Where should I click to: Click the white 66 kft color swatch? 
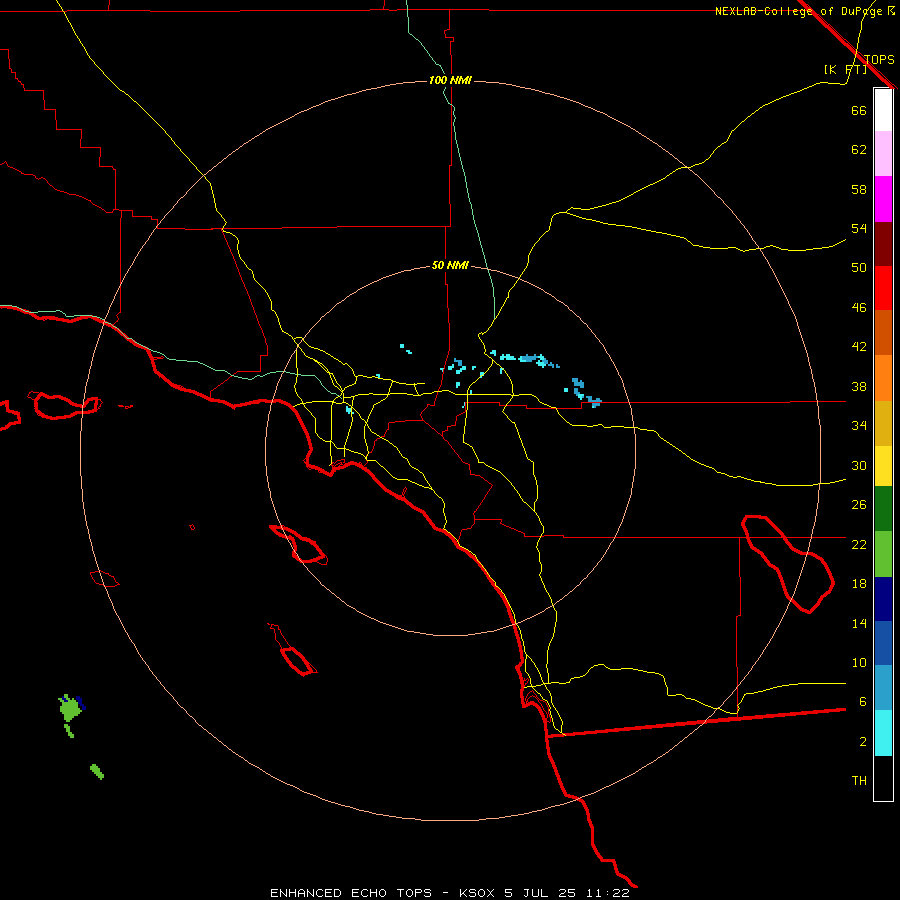click(883, 110)
